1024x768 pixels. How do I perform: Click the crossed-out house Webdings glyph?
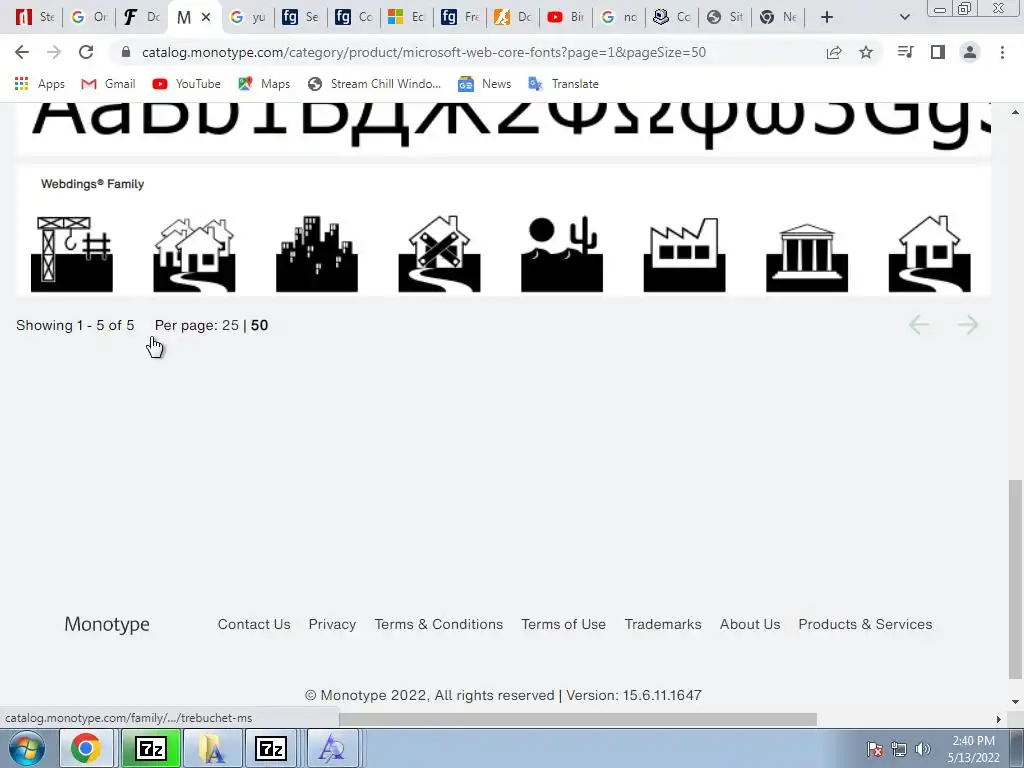click(440, 254)
